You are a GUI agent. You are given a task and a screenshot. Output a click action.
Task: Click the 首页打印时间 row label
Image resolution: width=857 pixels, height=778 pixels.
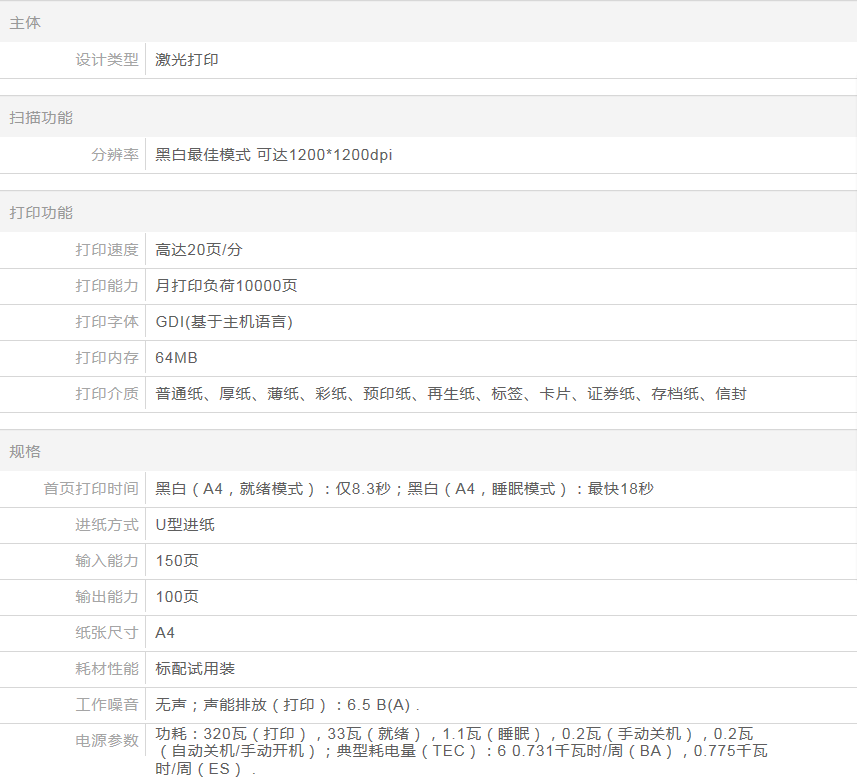[x=91, y=489]
